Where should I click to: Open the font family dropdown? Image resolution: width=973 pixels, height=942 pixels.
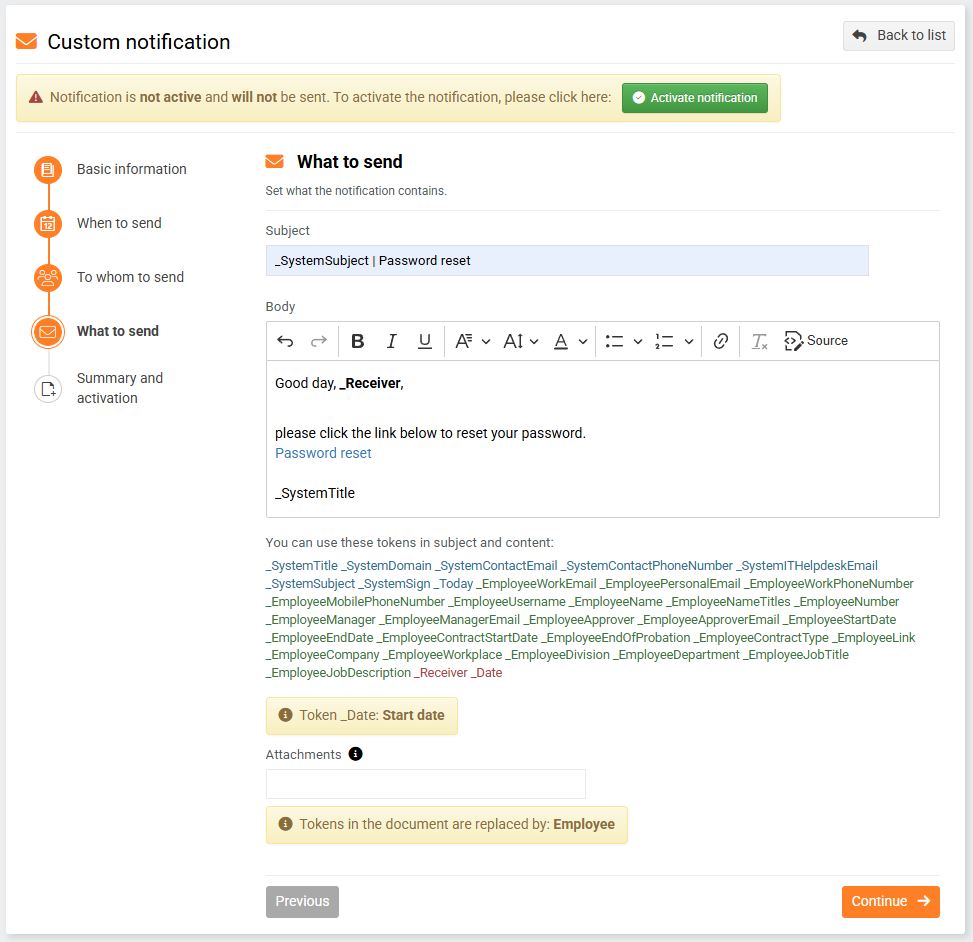tap(473, 341)
